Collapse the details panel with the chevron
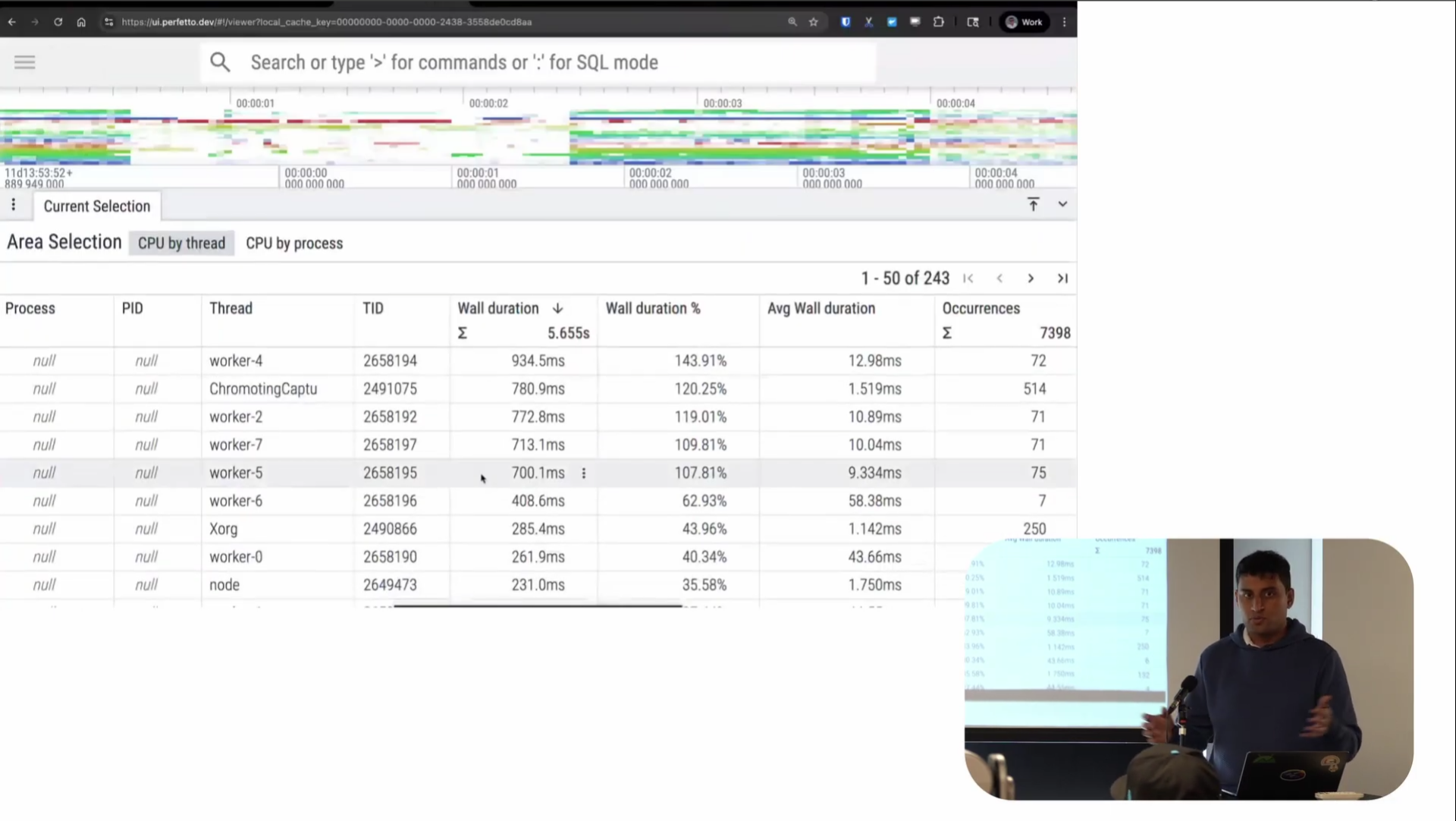The width and height of the screenshot is (1456, 821). tap(1062, 204)
